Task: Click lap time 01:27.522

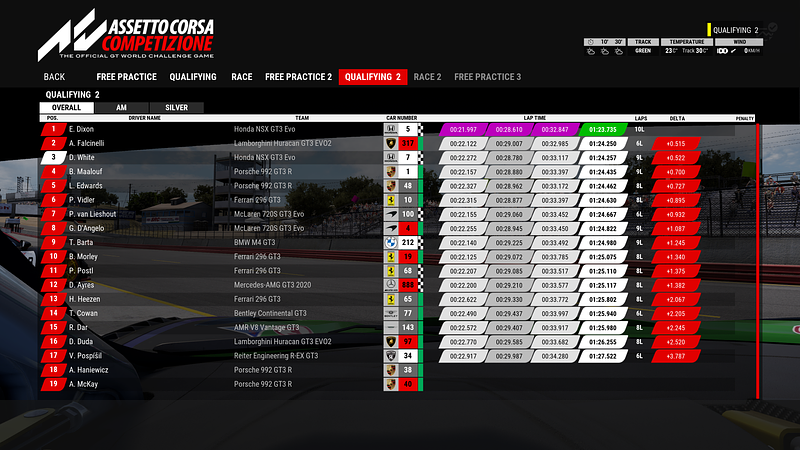Action: click(603, 356)
